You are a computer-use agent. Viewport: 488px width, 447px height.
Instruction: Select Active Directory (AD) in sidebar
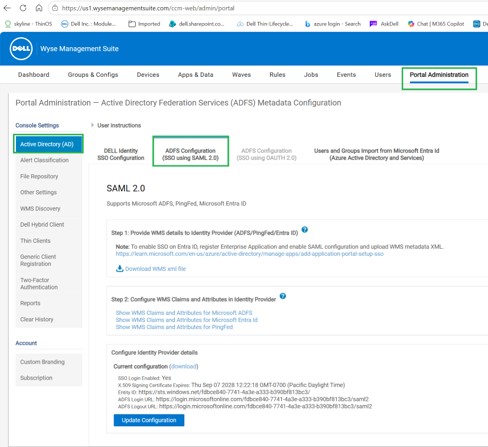(48, 144)
